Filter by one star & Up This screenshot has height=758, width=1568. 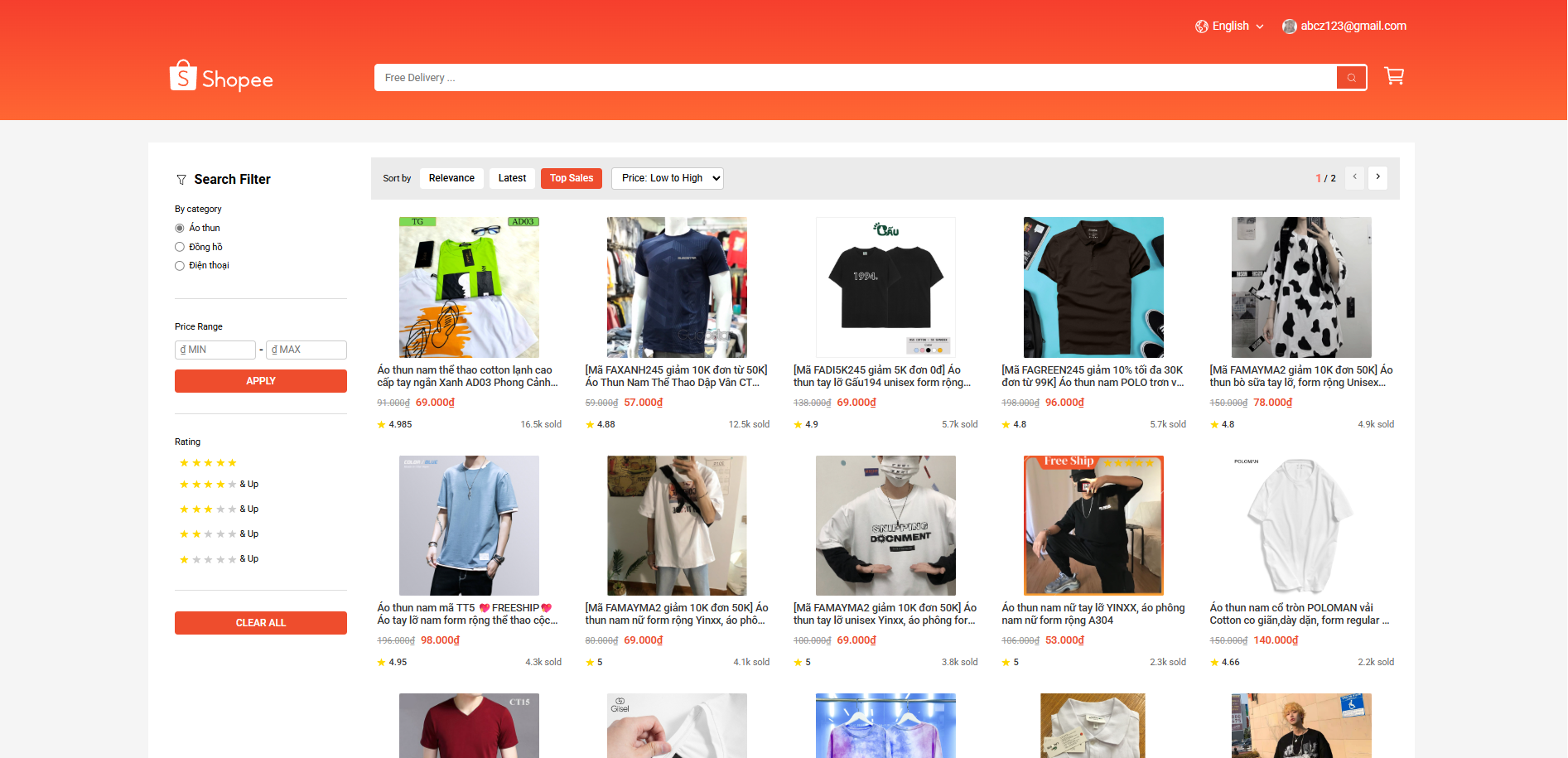click(x=219, y=559)
